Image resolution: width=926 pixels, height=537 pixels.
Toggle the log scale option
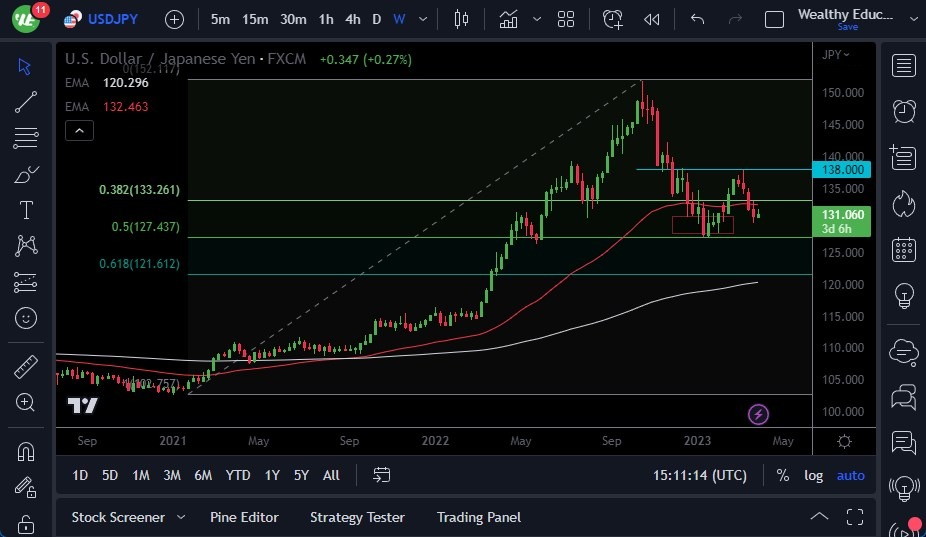click(814, 475)
